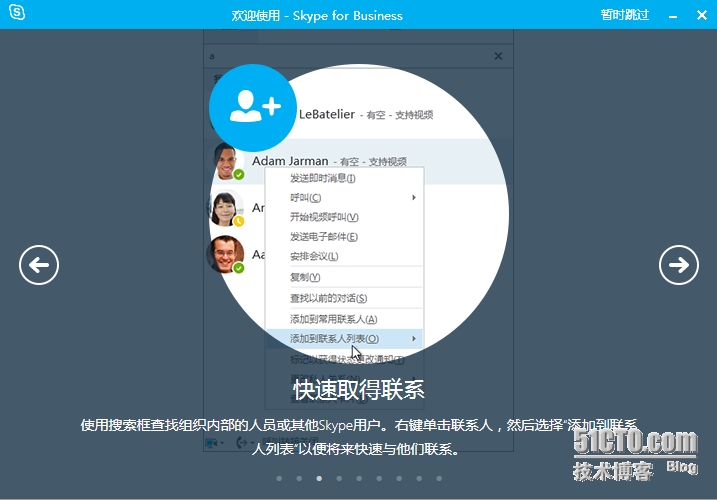This screenshot has width=717, height=500.
Task: Expand the arrow next to 呼叫(C)
Action: (413, 198)
